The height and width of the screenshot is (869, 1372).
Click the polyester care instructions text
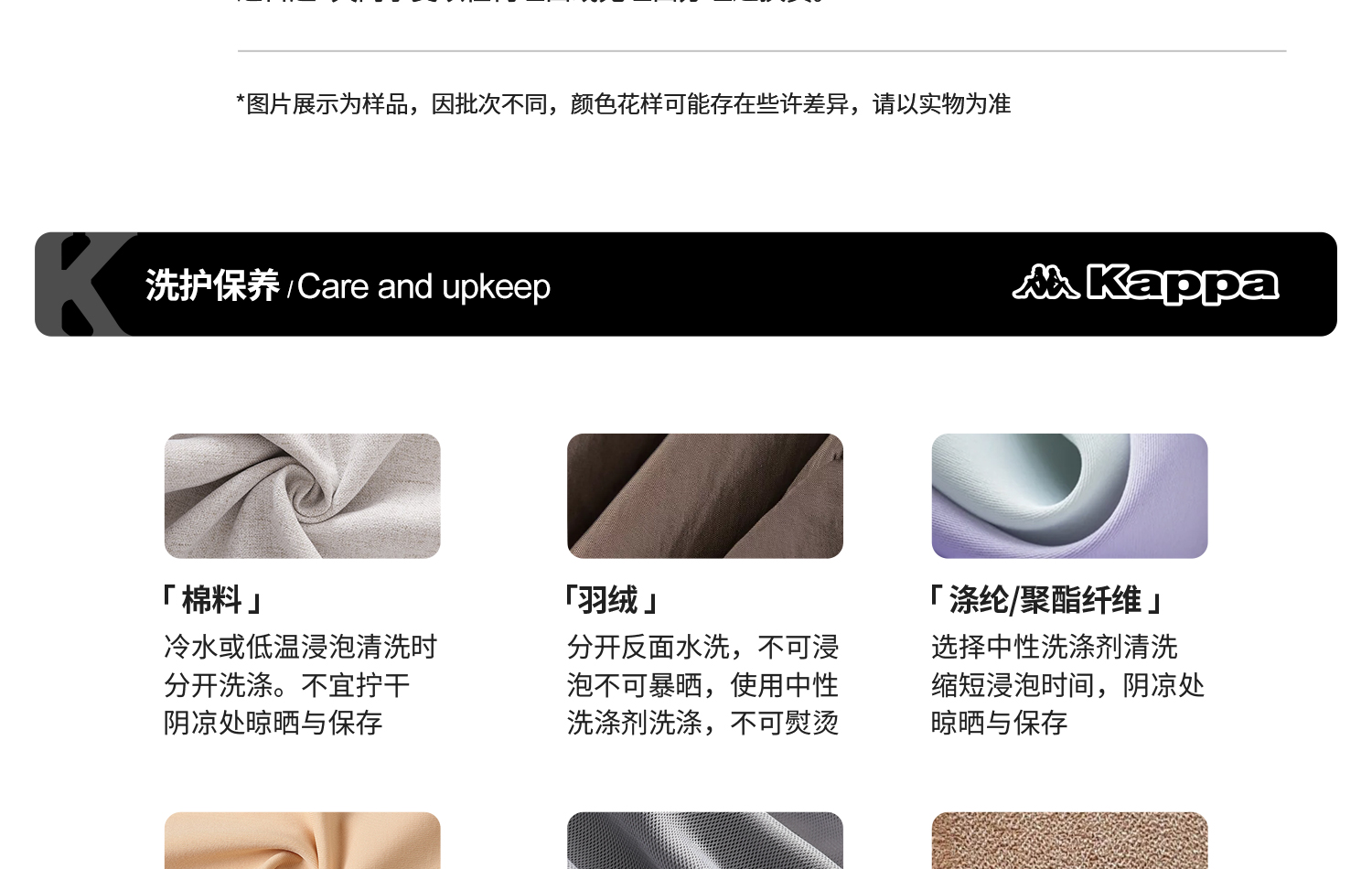coord(1067,685)
